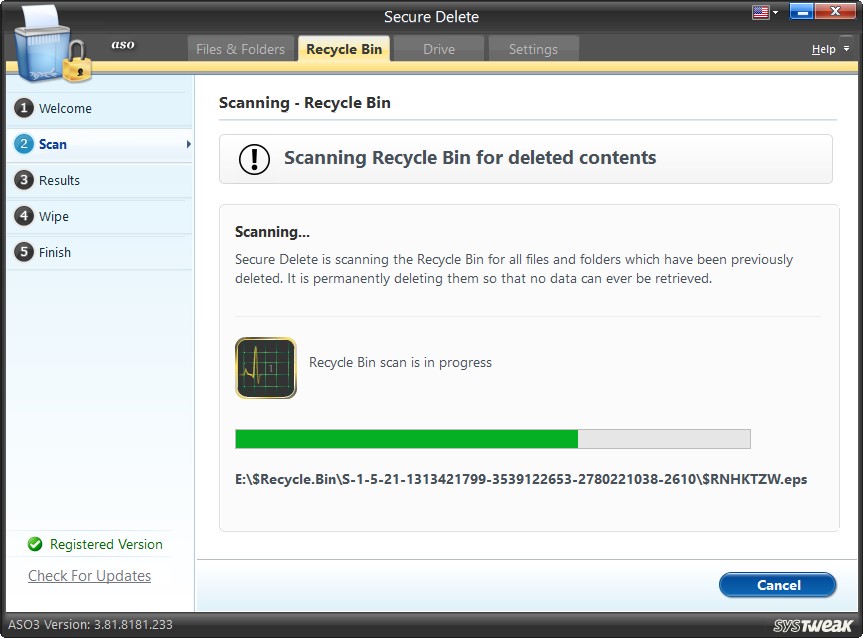The height and width of the screenshot is (639, 864).
Task: Click the exclamation warning icon
Action: click(255, 159)
